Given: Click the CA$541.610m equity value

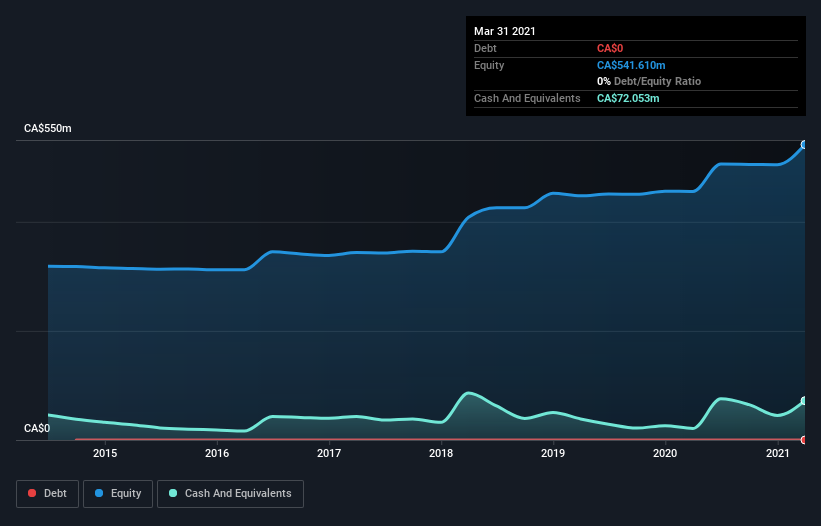Looking at the screenshot, I should click(631, 65).
